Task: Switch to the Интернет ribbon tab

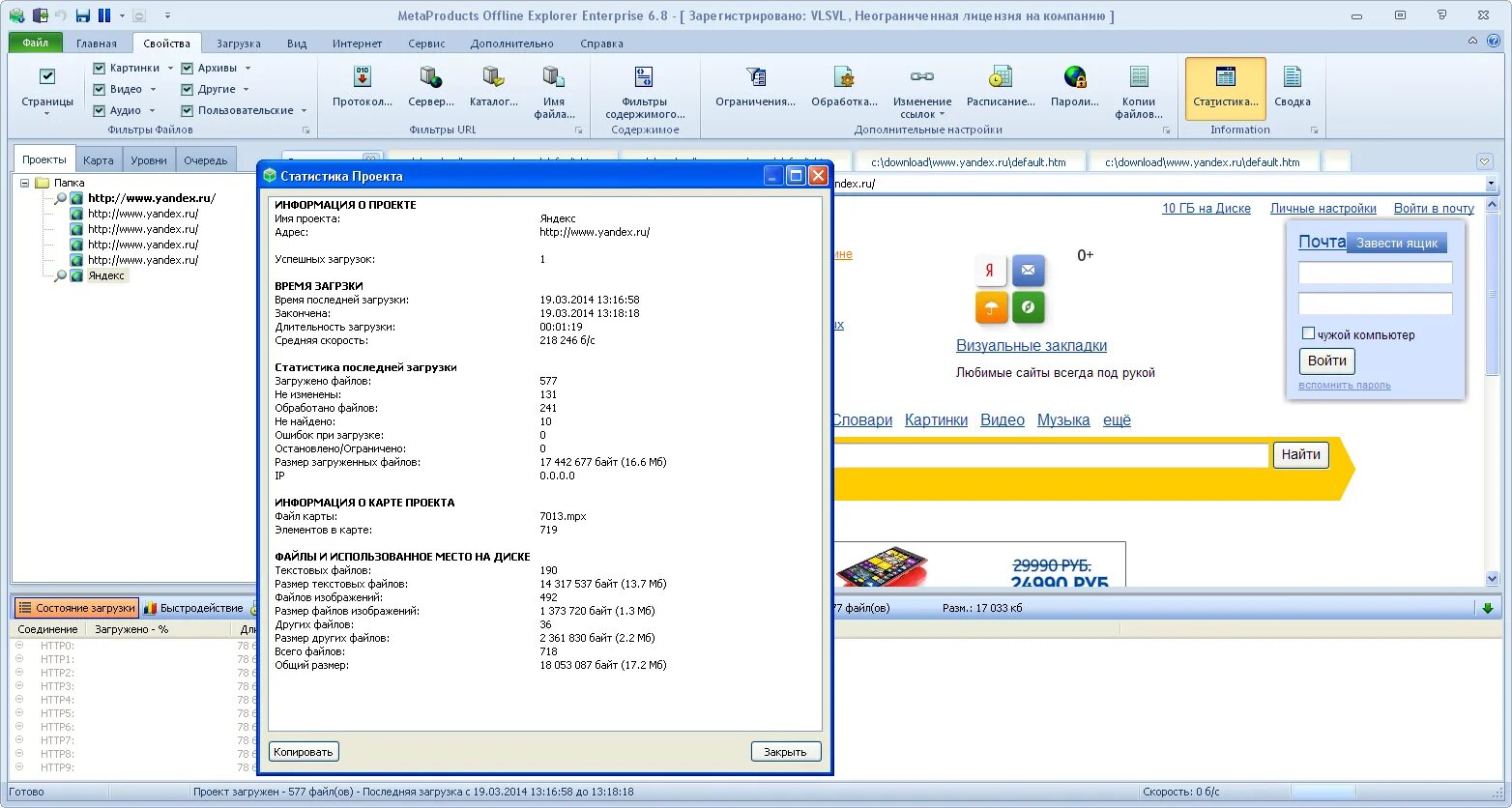Action: pos(358,43)
